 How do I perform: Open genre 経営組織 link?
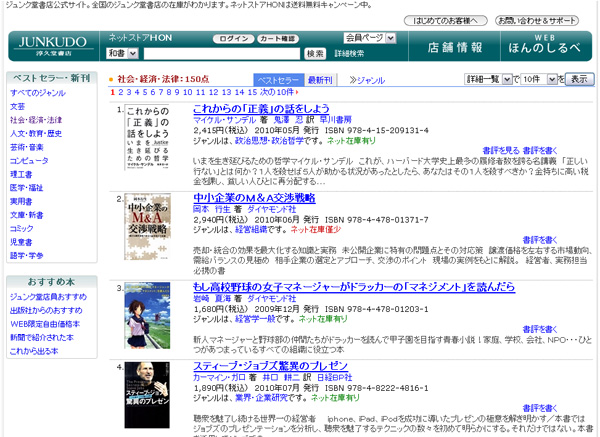[251, 230]
